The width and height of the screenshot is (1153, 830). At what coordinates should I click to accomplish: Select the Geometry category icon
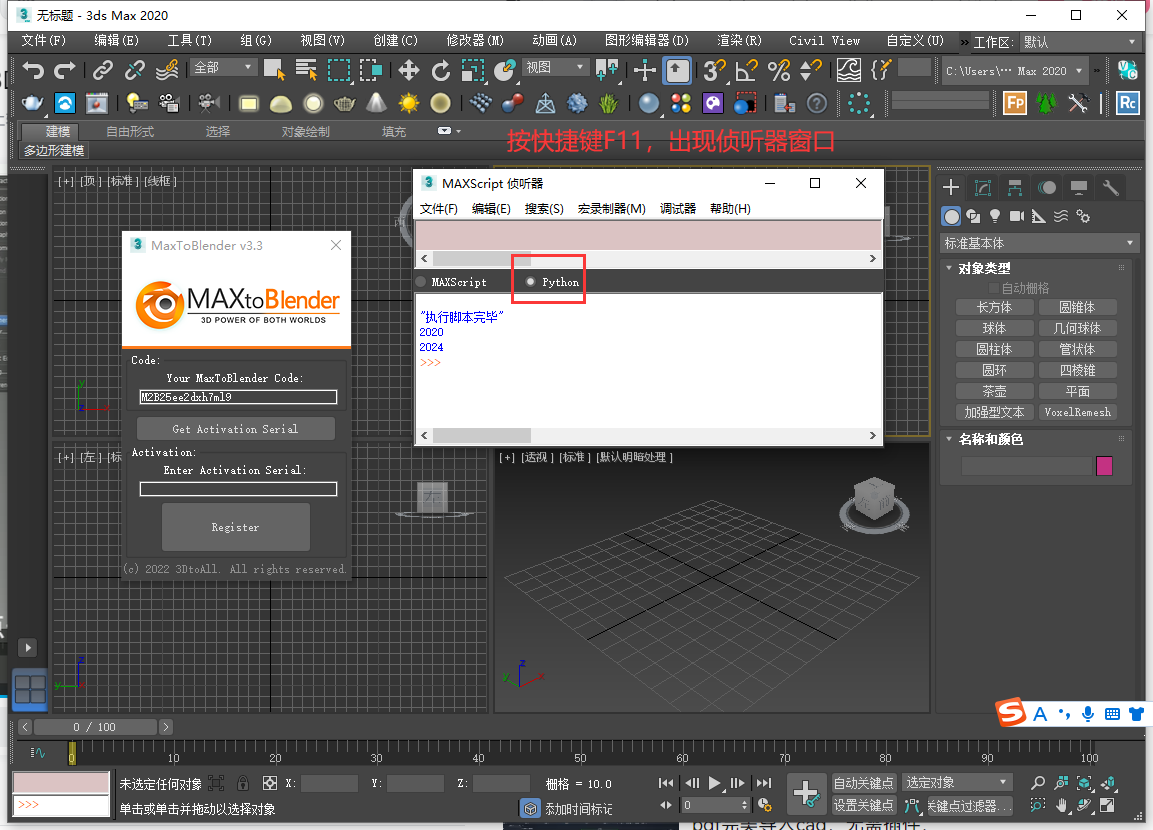(x=952, y=216)
